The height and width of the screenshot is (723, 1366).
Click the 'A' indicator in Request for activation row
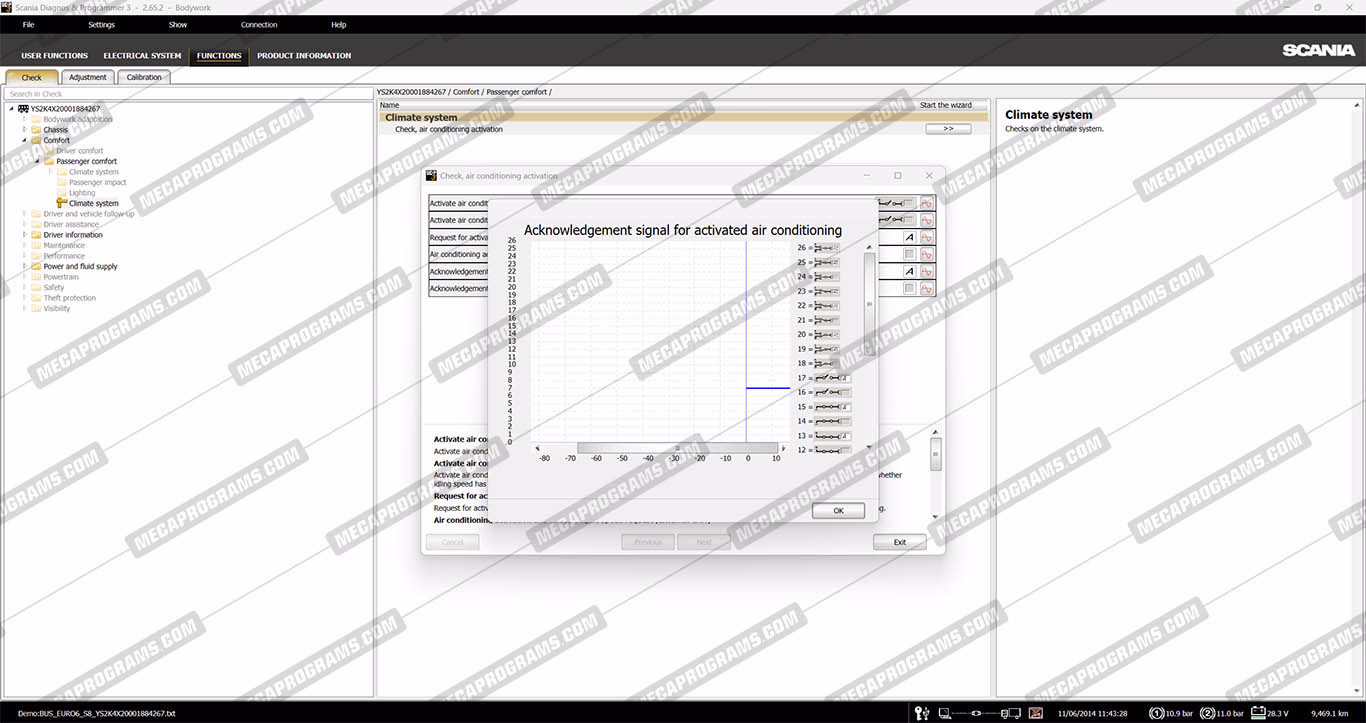click(909, 237)
